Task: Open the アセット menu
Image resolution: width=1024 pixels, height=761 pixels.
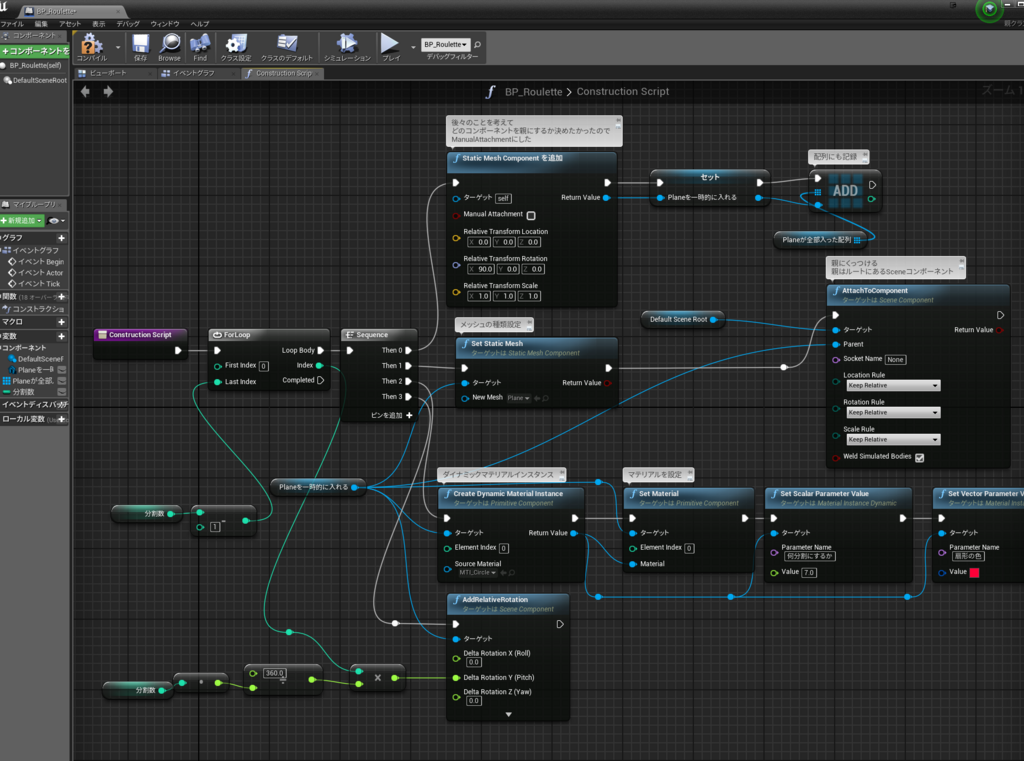Action: coord(70,24)
